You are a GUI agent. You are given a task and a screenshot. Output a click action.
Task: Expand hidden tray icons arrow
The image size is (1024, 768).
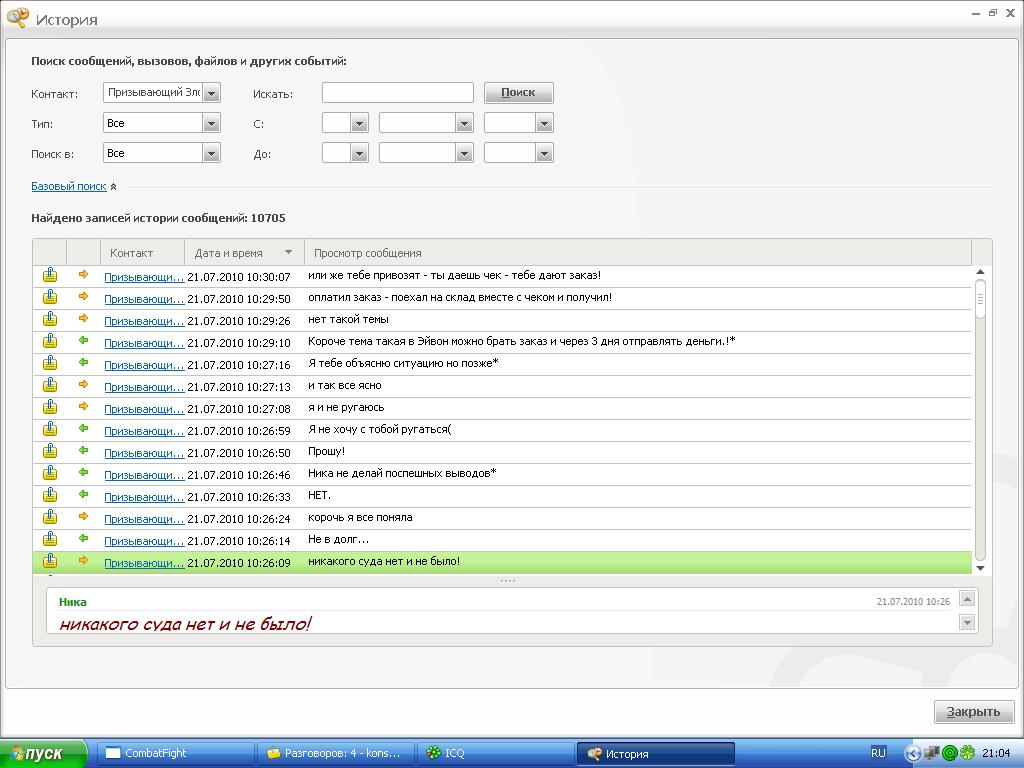click(x=912, y=754)
